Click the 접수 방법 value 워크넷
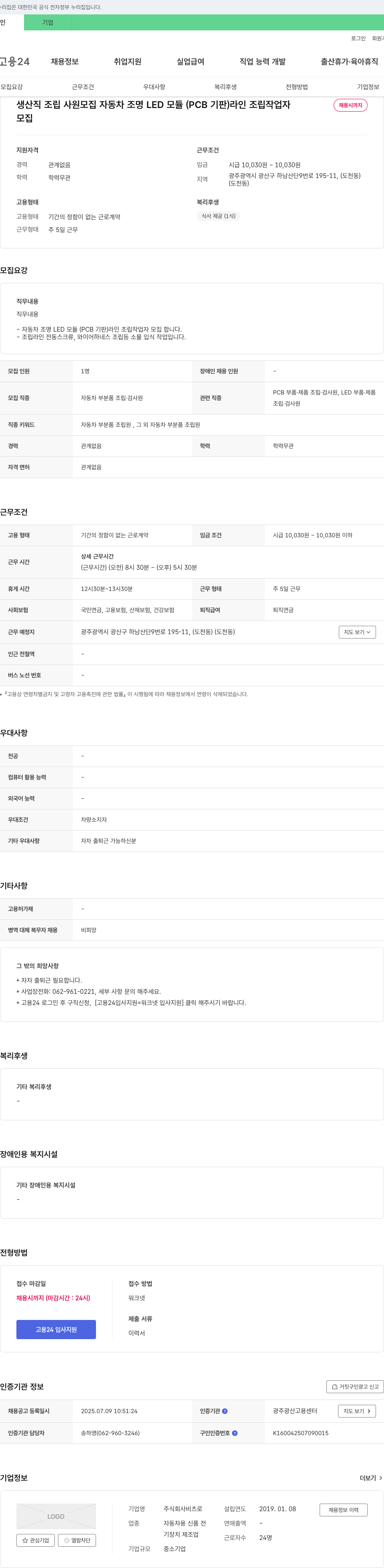This screenshot has width=384, height=1568. coord(136,1298)
